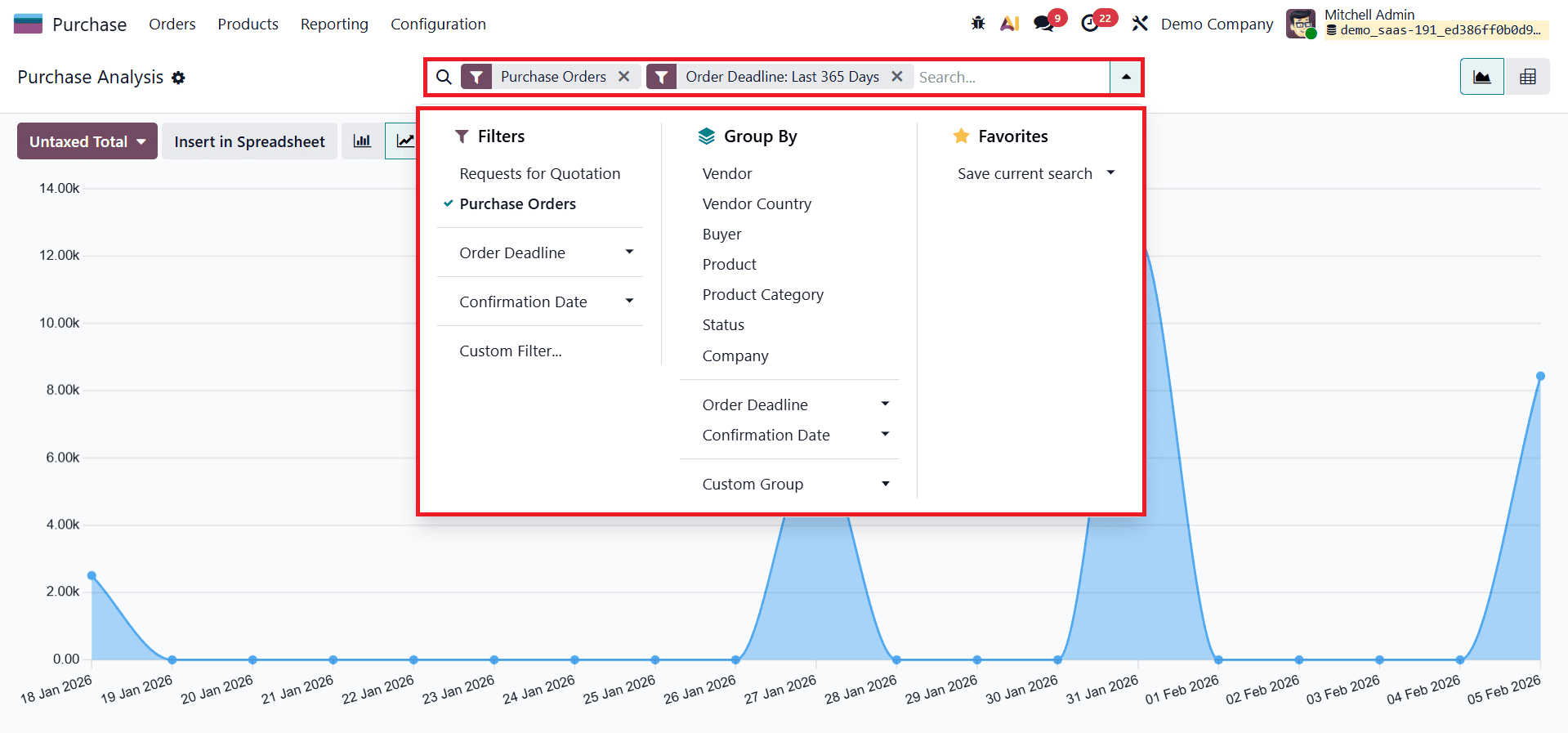Select the line chart mode
Screen dimensions: 1568x733
click(x=402, y=141)
